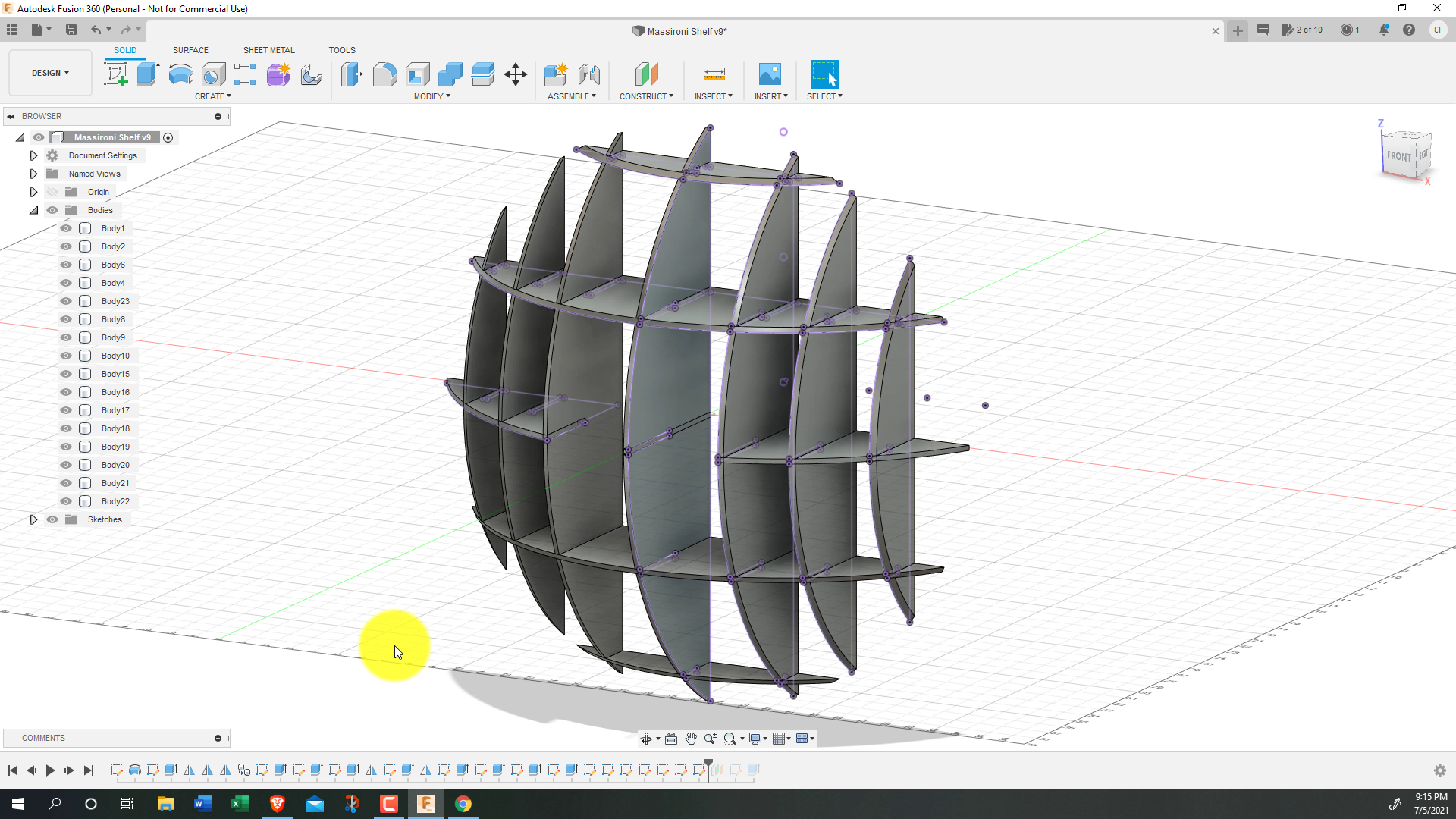The width and height of the screenshot is (1456, 819).
Task: Click the ViewCube Front face
Action: (1398, 156)
